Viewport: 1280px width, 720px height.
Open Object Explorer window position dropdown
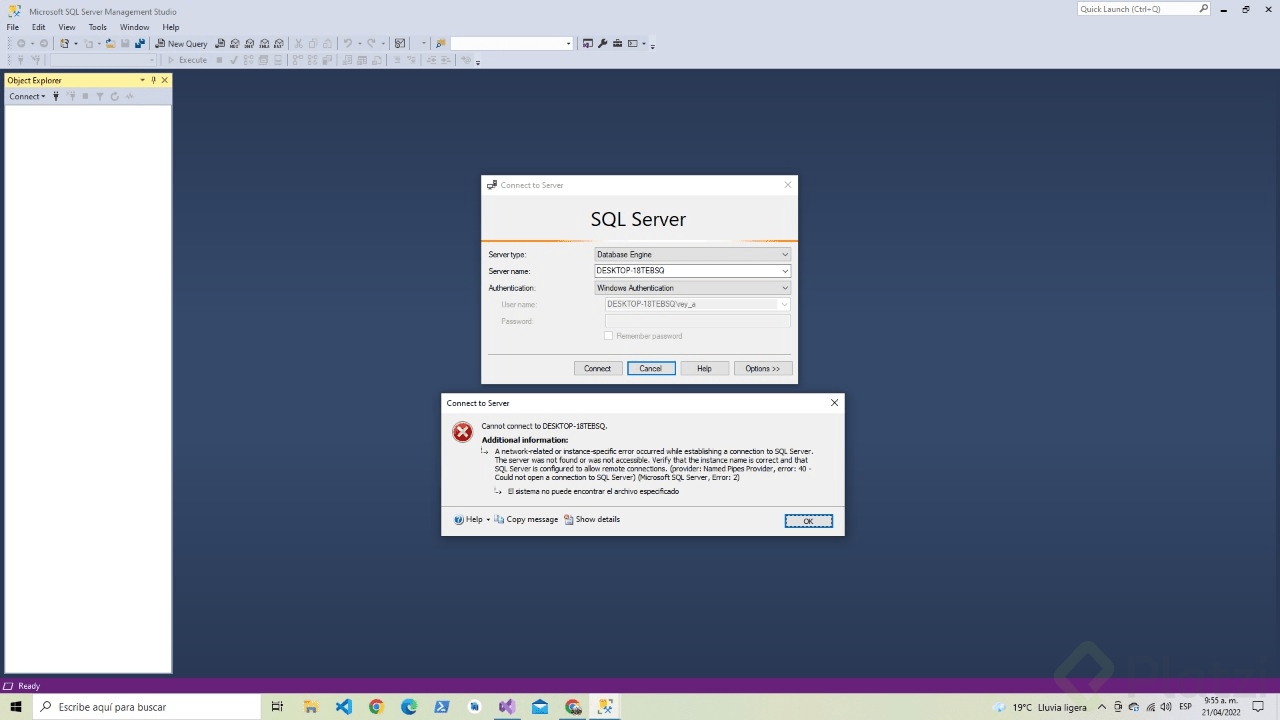coord(142,80)
